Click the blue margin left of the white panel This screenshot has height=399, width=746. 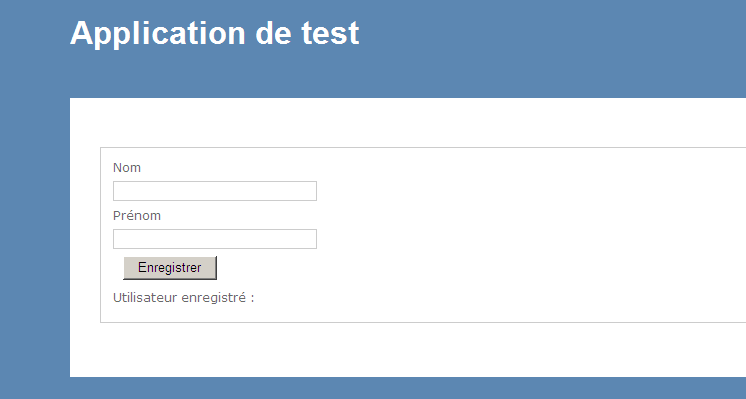pyautogui.click(x=35, y=238)
